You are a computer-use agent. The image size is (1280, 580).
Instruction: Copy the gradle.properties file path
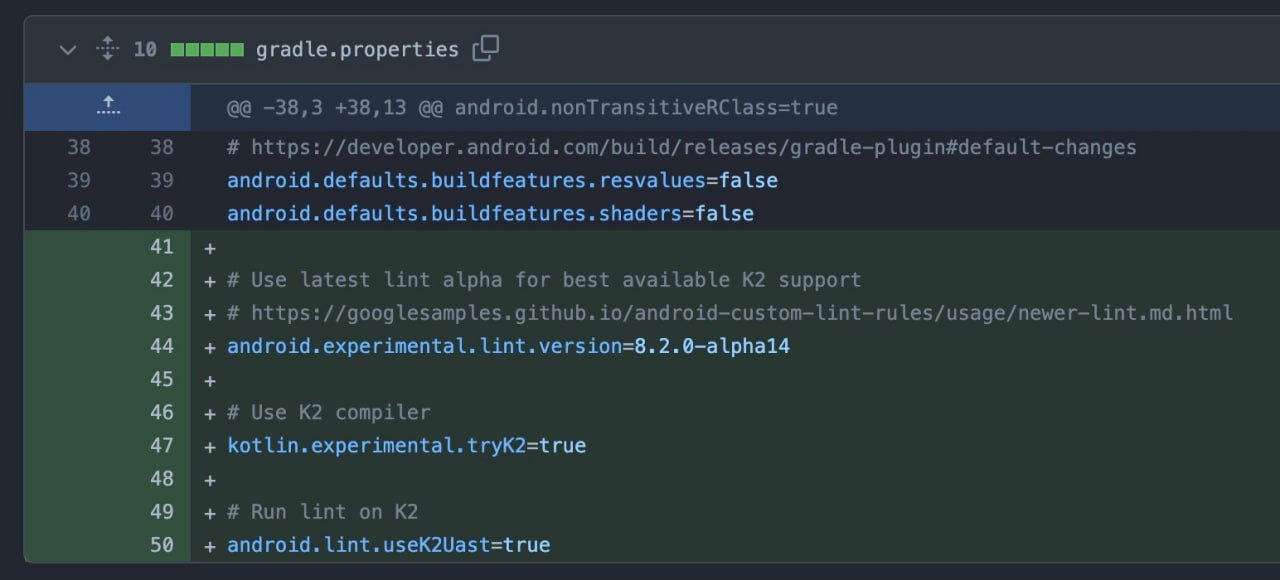485,48
